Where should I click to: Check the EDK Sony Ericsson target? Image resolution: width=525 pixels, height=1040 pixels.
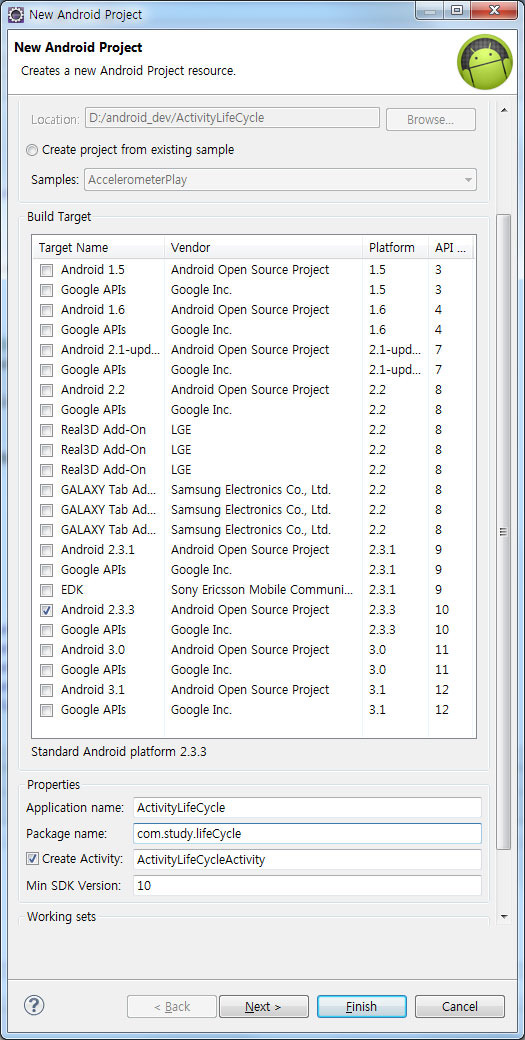[x=46, y=590]
